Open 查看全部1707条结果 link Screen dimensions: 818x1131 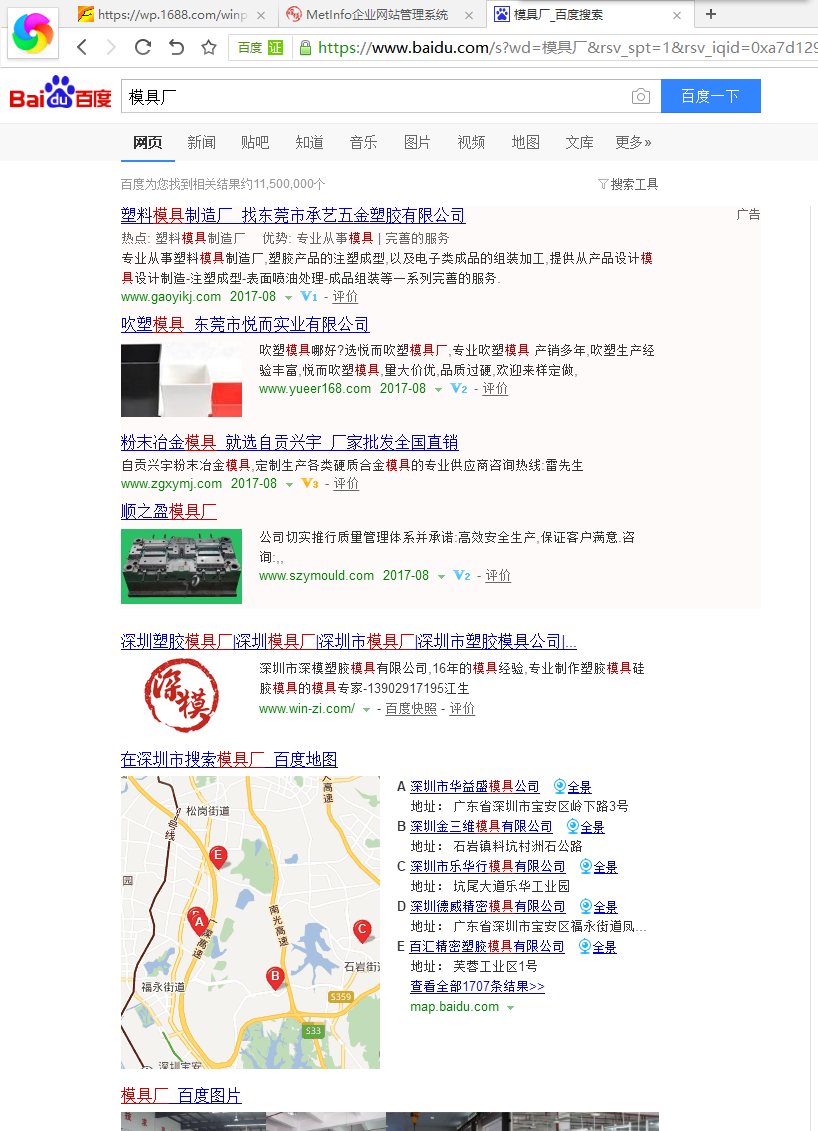point(477,986)
